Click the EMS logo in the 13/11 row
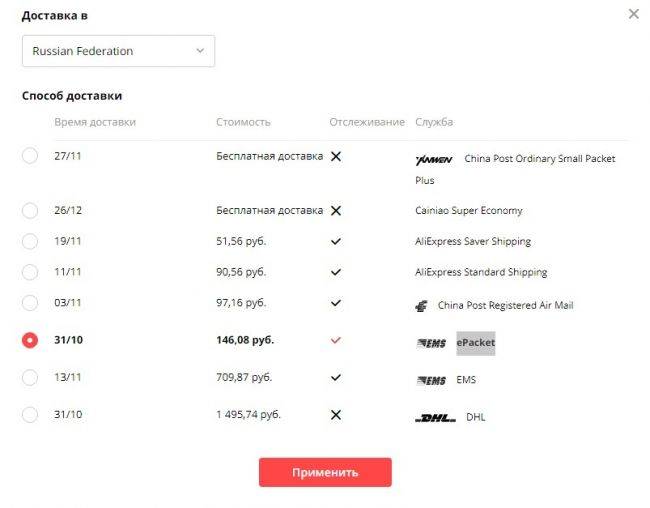This screenshot has width=650, height=508. click(431, 380)
